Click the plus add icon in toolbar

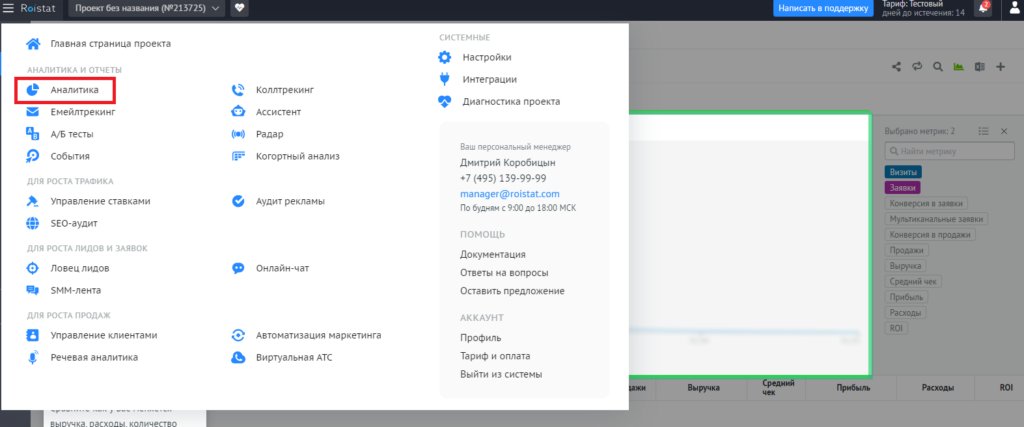click(1000, 67)
